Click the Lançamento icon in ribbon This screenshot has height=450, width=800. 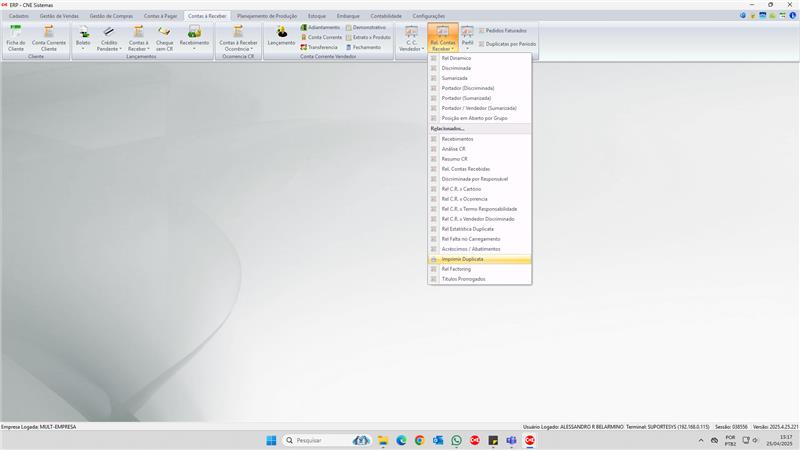click(x=281, y=37)
